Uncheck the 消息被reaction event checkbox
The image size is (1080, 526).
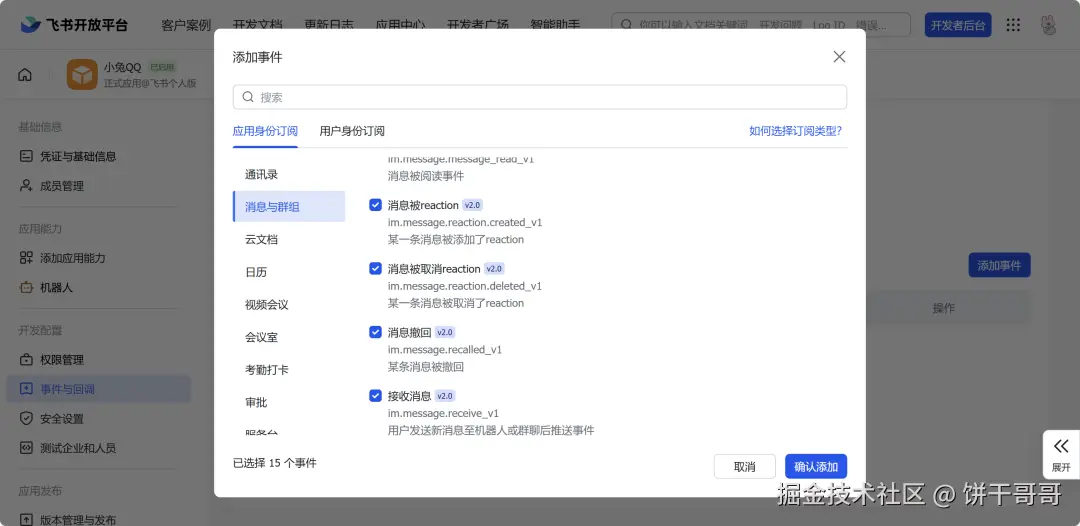point(376,205)
